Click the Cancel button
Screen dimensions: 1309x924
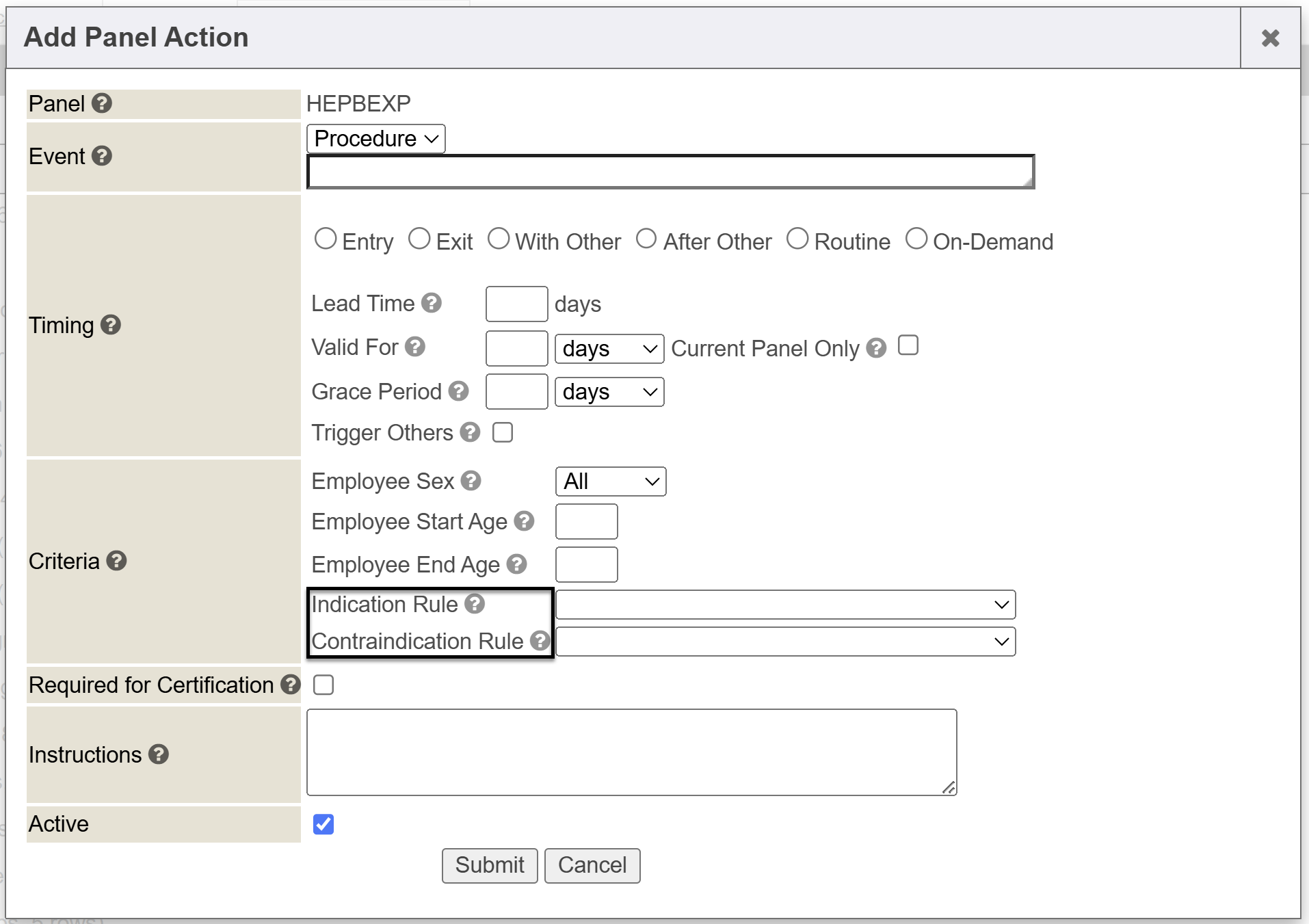point(592,865)
